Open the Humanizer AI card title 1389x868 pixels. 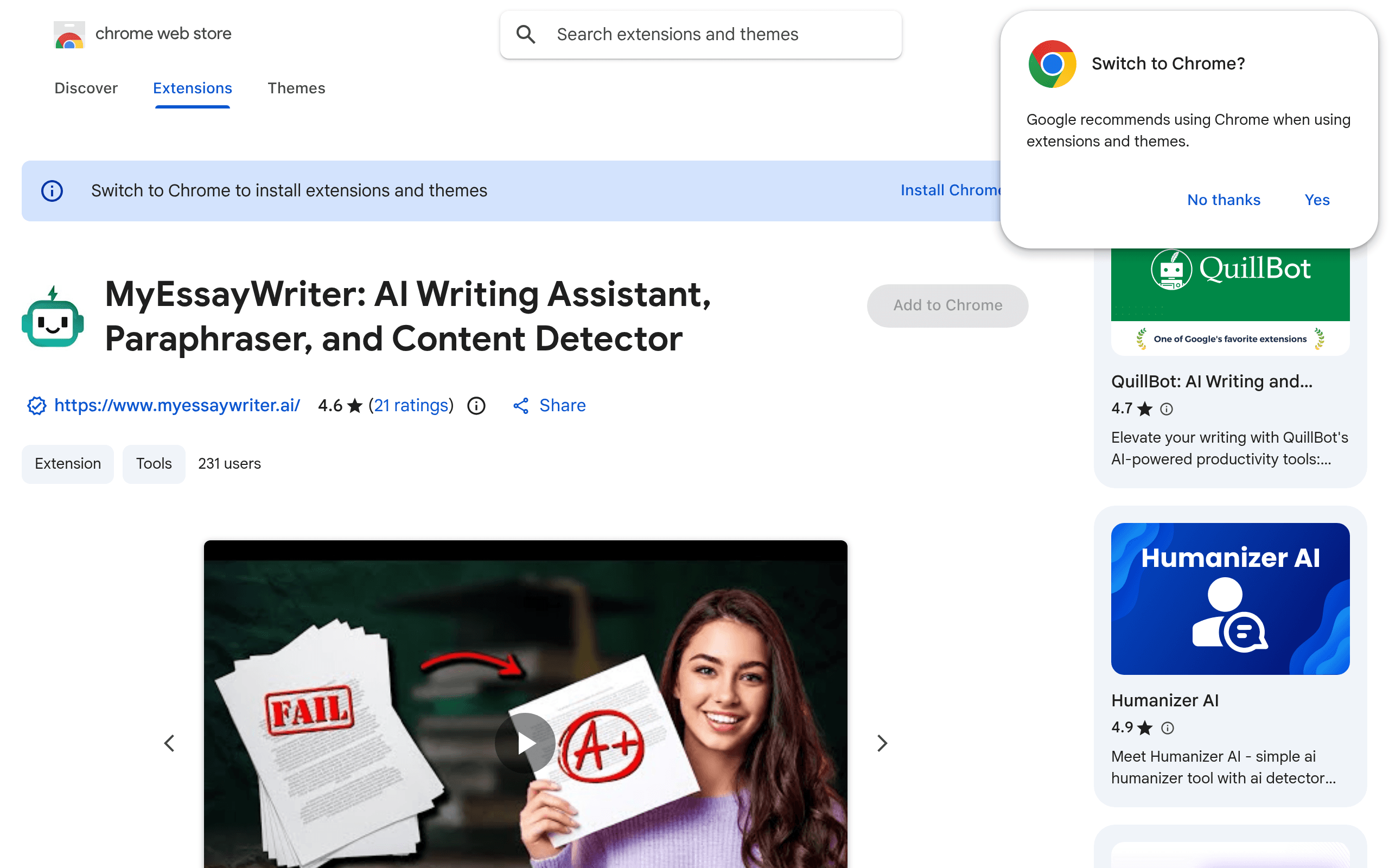point(1165,700)
